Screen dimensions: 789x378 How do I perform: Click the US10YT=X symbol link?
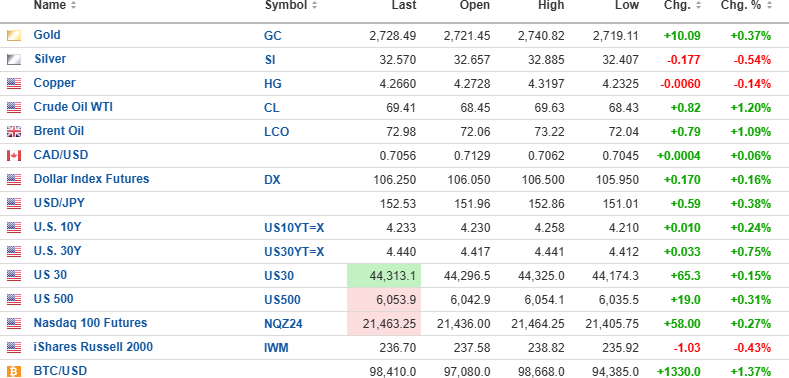pos(294,228)
